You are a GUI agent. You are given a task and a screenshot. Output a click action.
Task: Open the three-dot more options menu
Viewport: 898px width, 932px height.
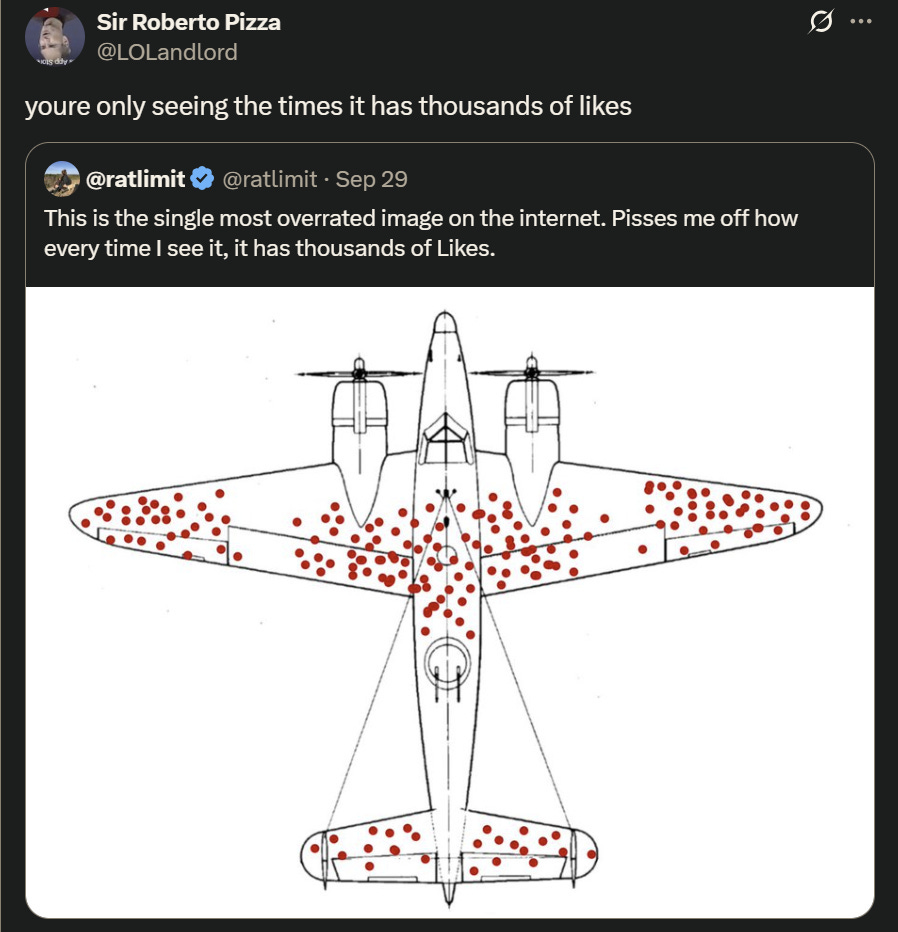tap(860, 22)
